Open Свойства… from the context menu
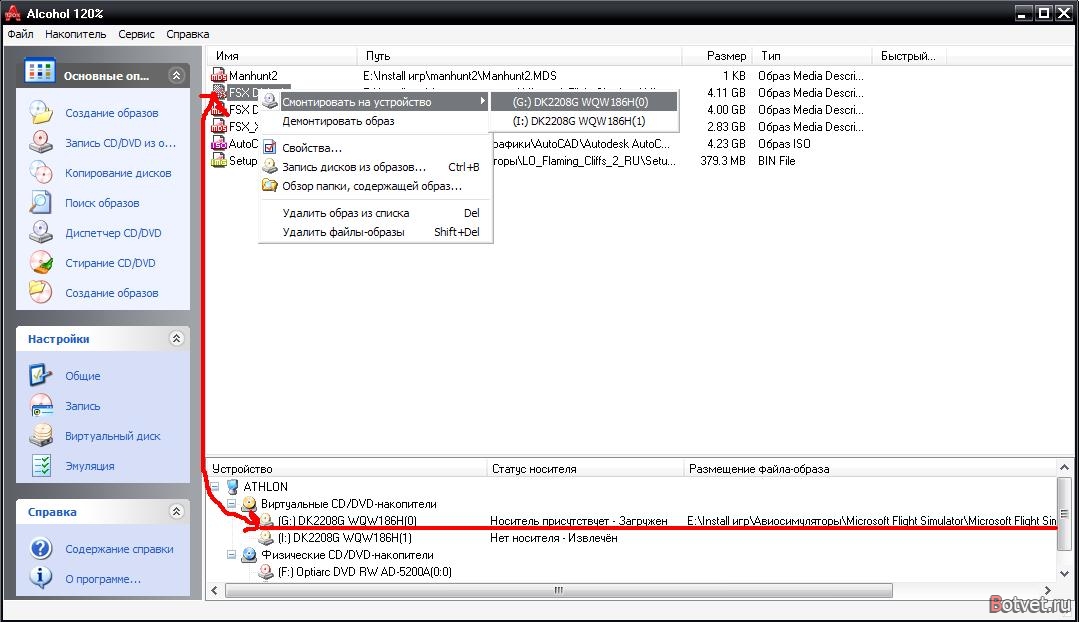Image resolution: width=1079 pixels, height=622 pixels. 374,148
